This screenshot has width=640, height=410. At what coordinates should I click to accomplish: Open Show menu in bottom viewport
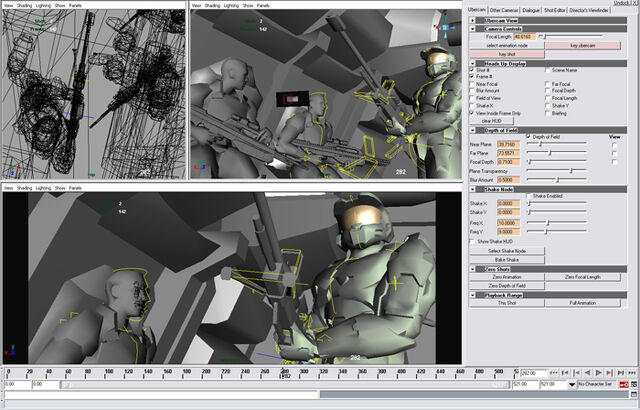click(60, 188)
